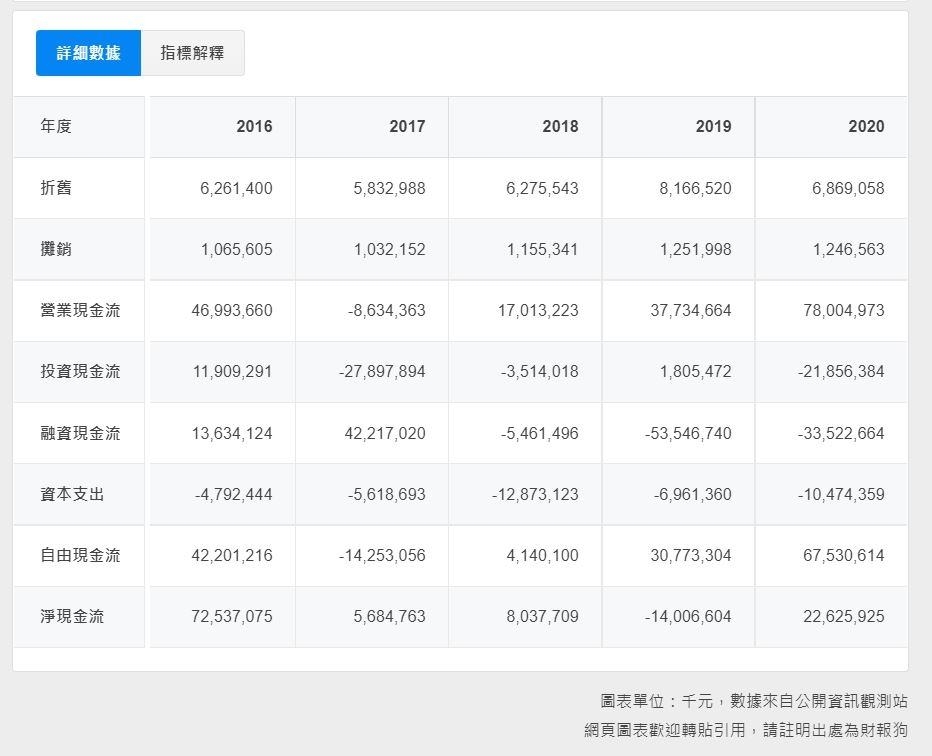Select the 融資現金流 row label
The height and width of the screenshot is (756, 932).
[80, 433]
